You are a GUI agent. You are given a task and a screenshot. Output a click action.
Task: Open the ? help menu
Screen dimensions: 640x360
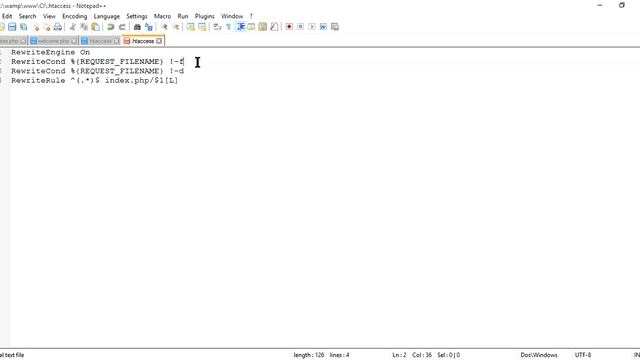(x=251, y=16)
